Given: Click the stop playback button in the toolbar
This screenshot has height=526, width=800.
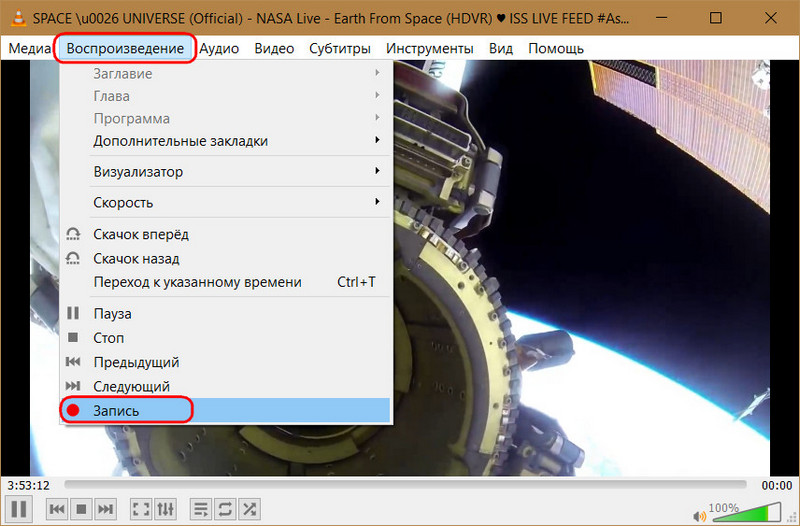Looking at the screenshot, I should pos(81,509).
